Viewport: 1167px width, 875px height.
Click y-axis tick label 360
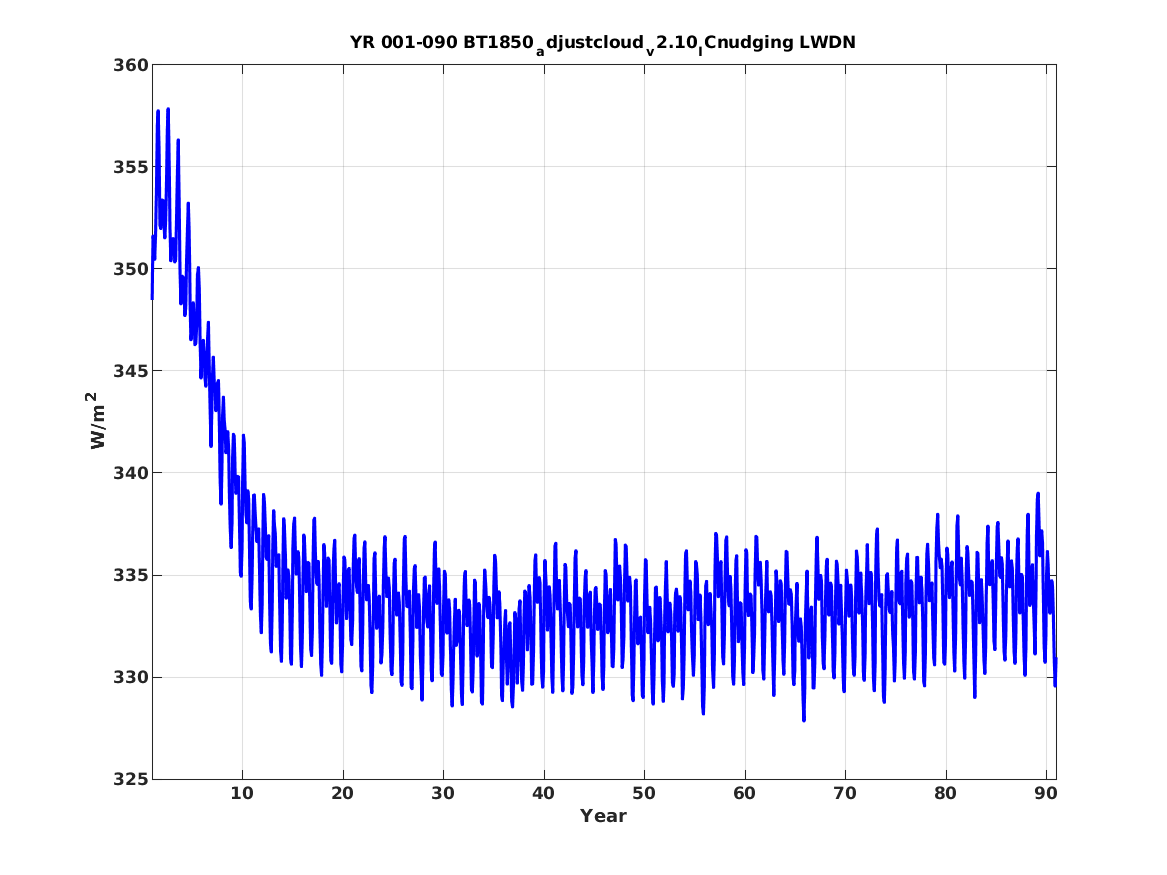click(x=130, y=65)
